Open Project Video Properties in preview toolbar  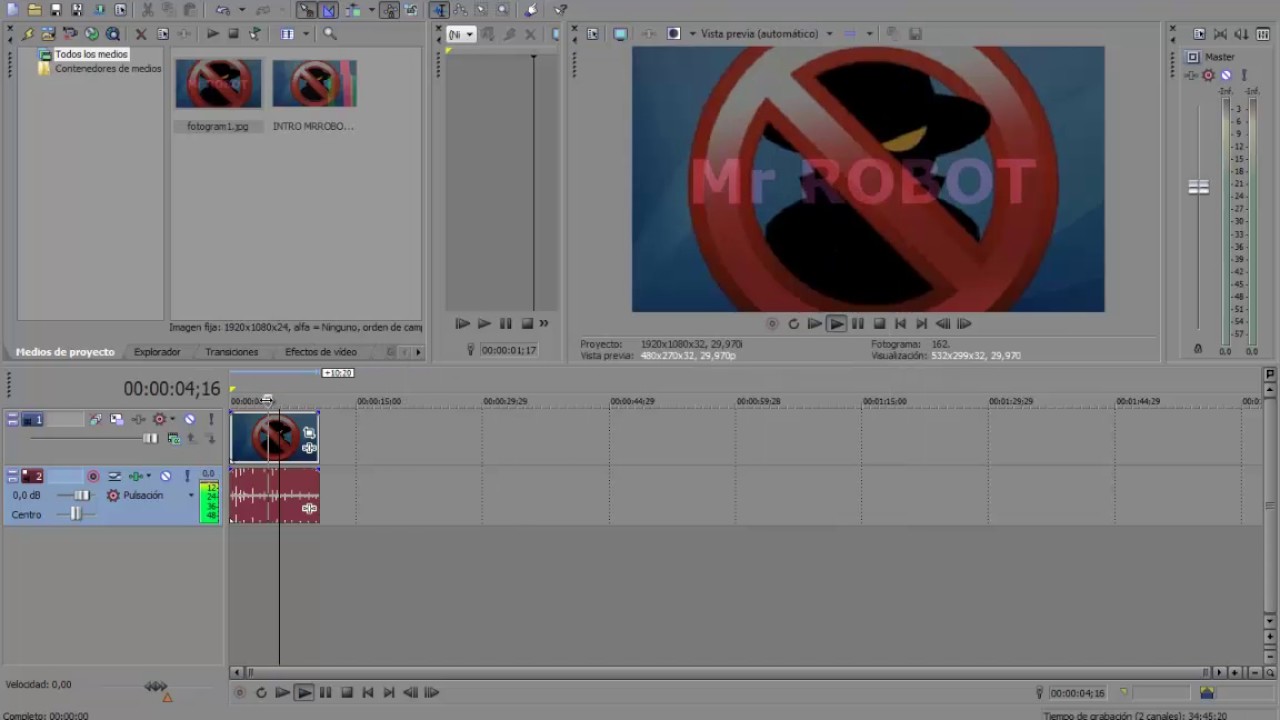[592, 34]
